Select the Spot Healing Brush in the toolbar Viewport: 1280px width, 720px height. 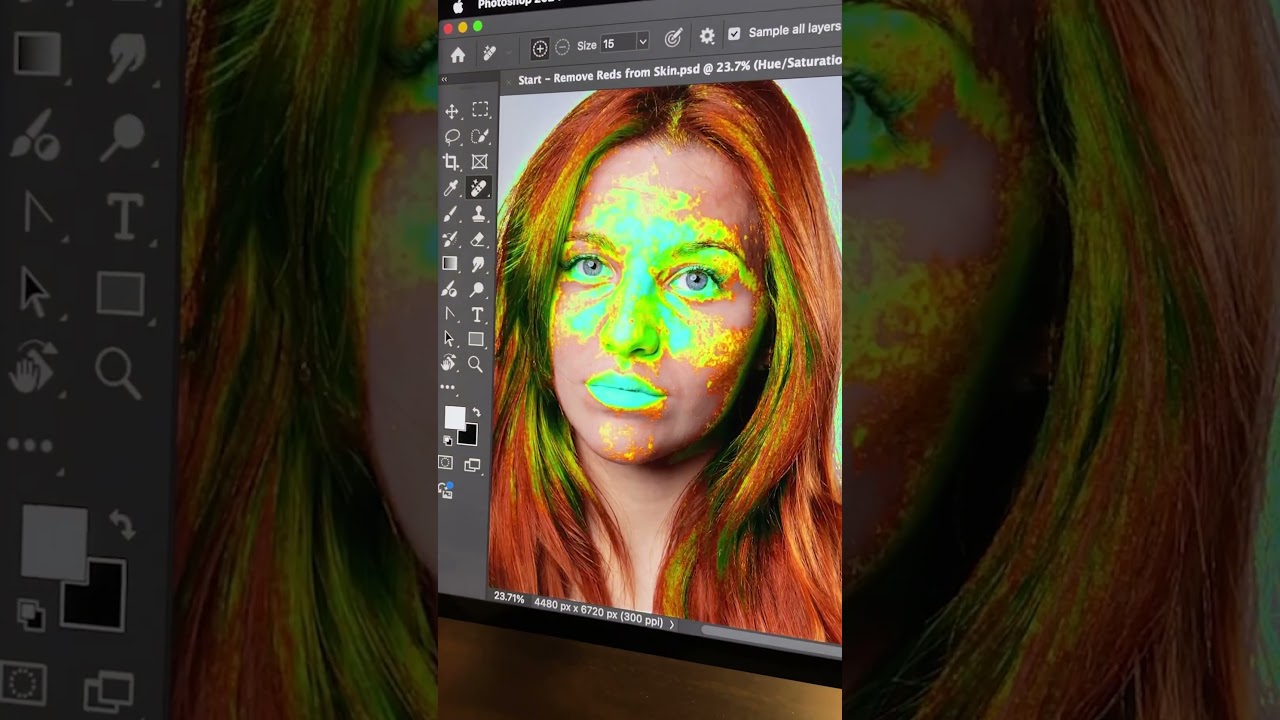(x=478, y=187)
